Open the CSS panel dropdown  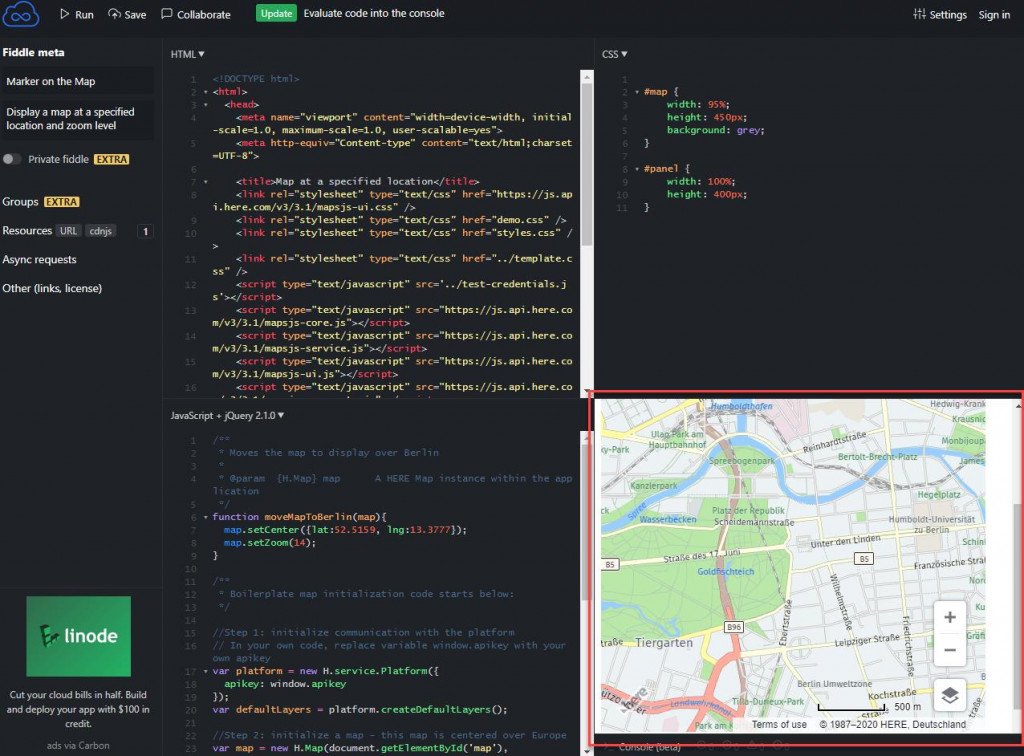click(615, 54)
